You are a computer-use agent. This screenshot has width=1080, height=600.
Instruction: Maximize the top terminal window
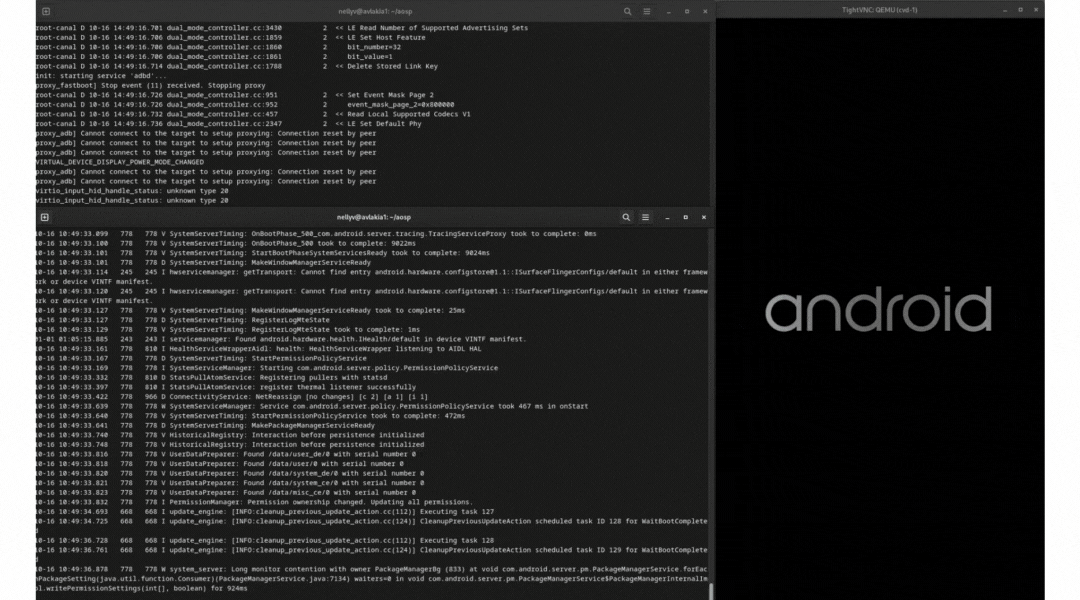coord(685,11)
